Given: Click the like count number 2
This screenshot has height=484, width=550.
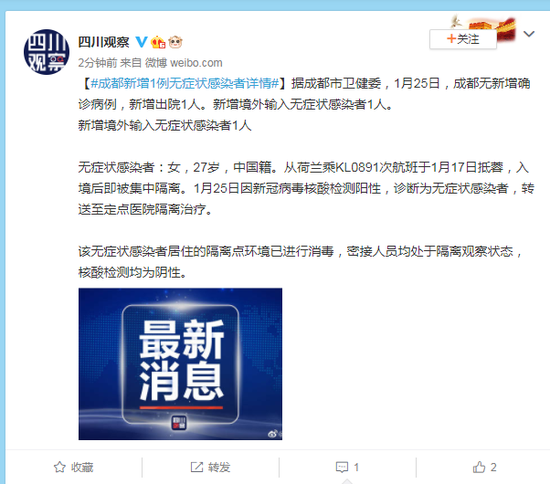Looking at the screenshot, I should click(493, 467).
